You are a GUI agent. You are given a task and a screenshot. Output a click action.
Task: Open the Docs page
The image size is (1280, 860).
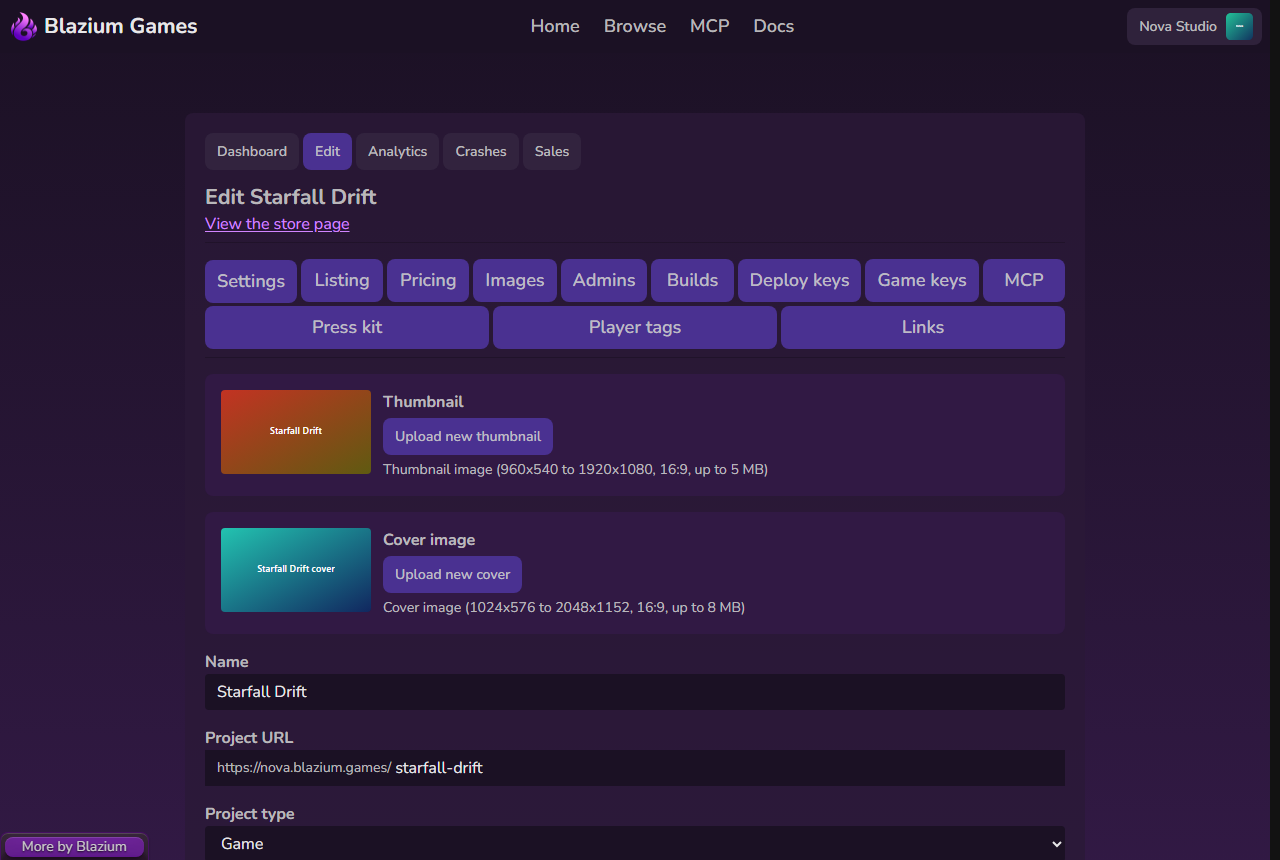click(774, 26)
